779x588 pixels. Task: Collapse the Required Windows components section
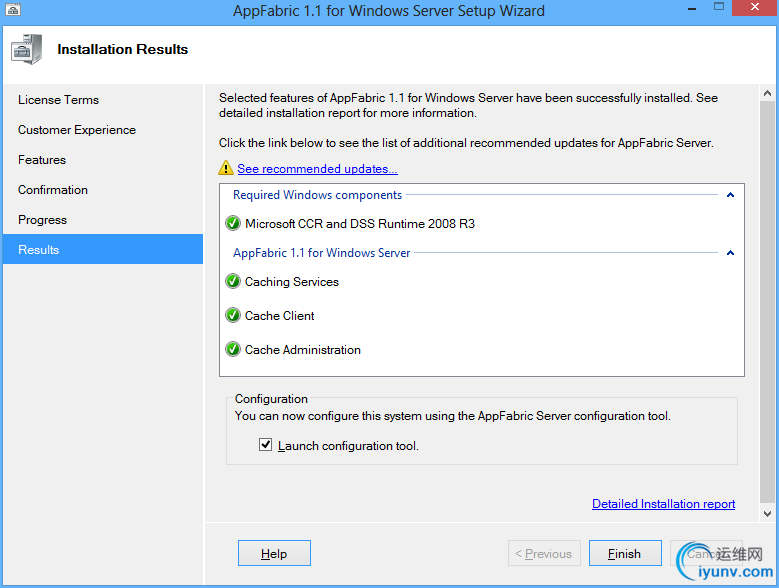[730, 195]
